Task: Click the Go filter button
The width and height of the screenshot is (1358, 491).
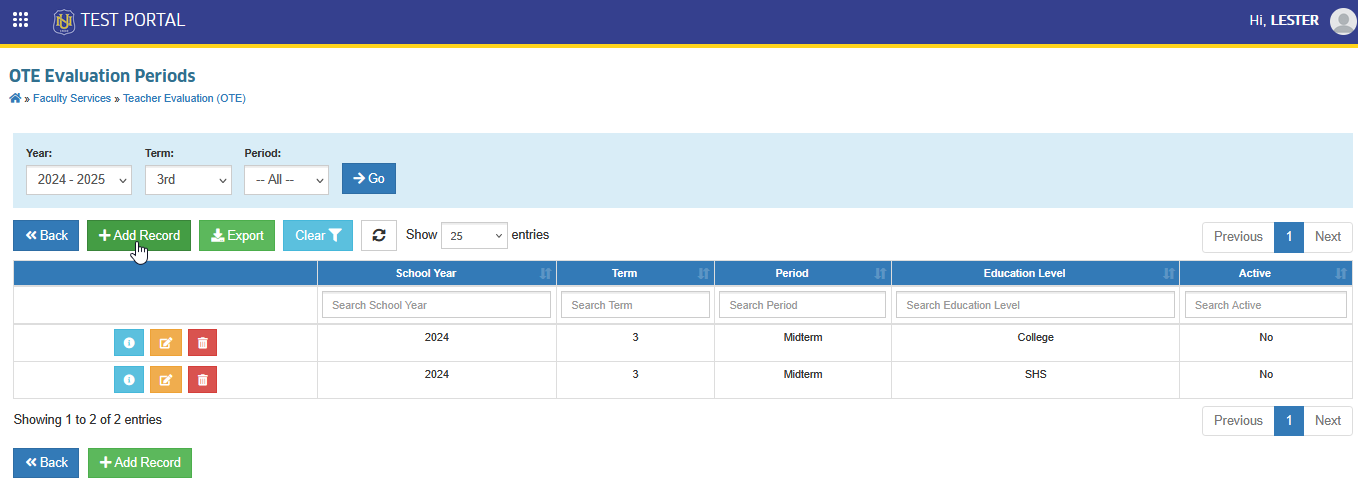Action: [369, 178]
